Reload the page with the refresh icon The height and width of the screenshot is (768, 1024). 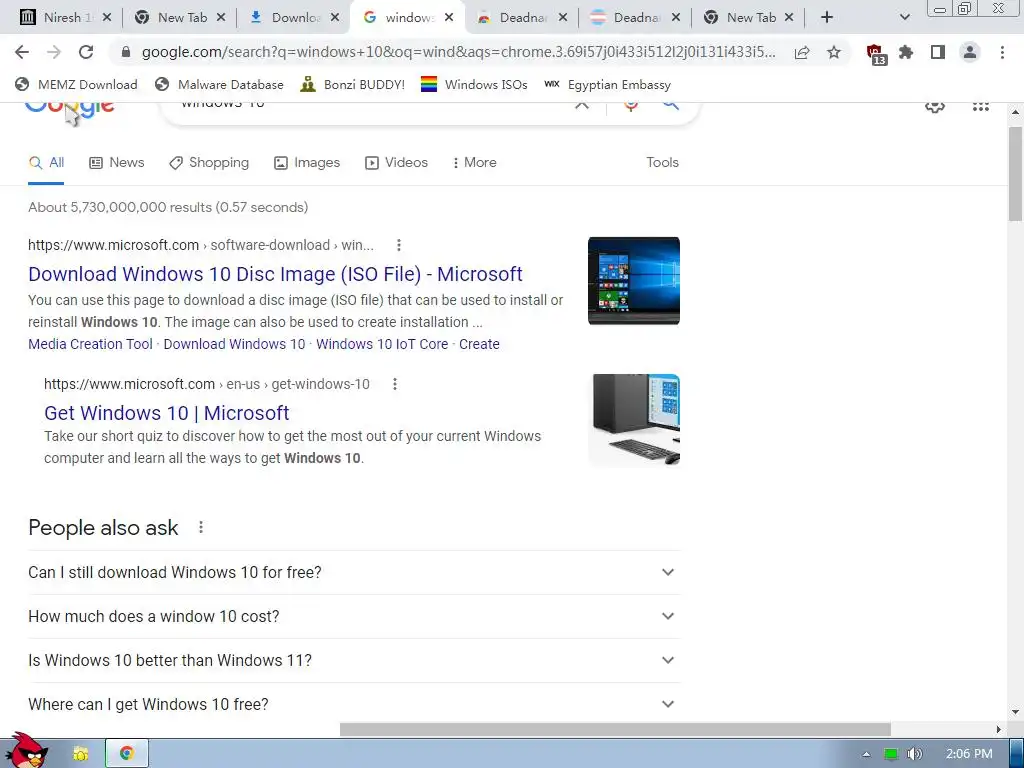coord(86,52)
